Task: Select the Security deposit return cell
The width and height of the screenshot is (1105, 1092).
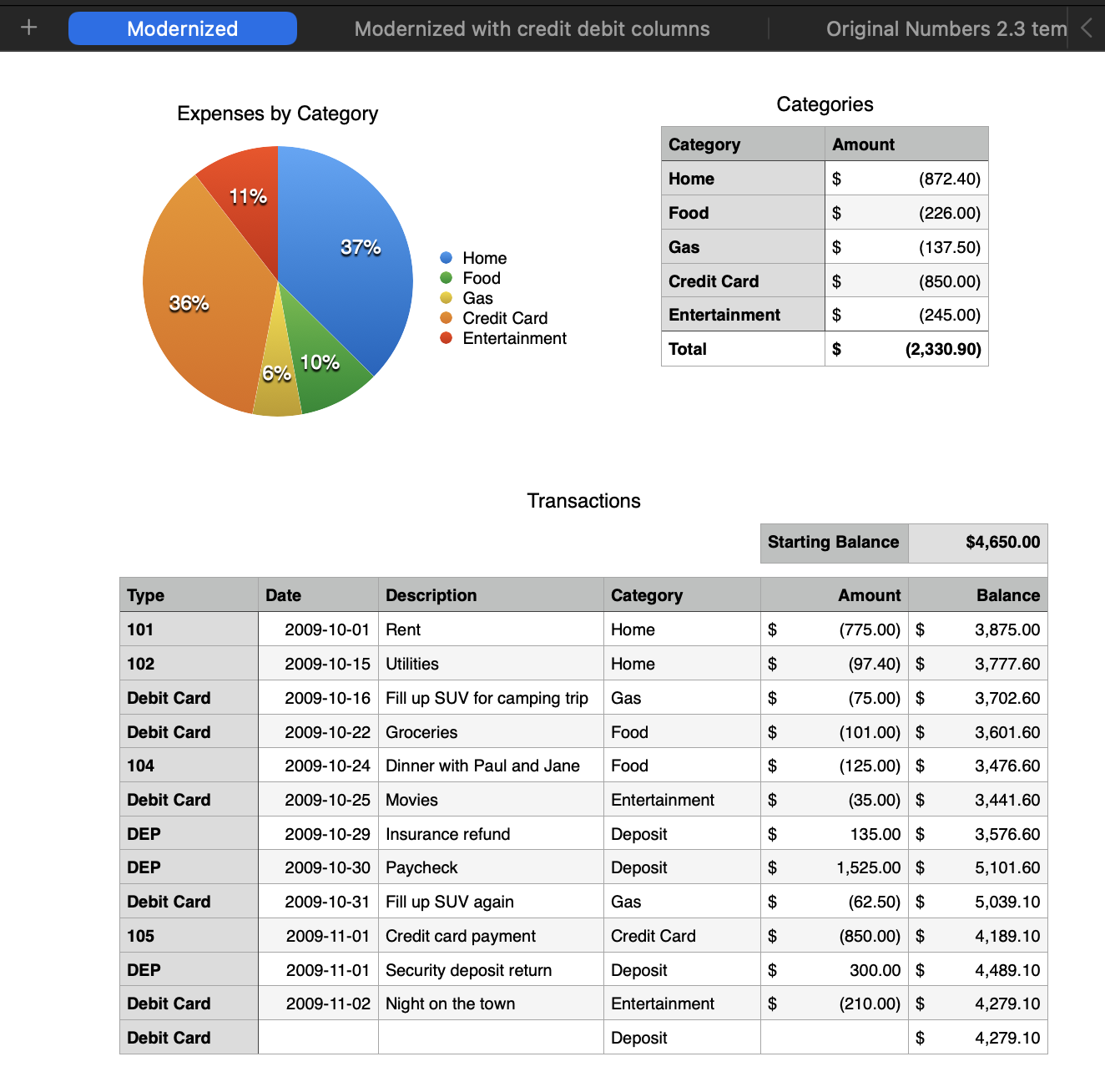Action: [491, 970]
